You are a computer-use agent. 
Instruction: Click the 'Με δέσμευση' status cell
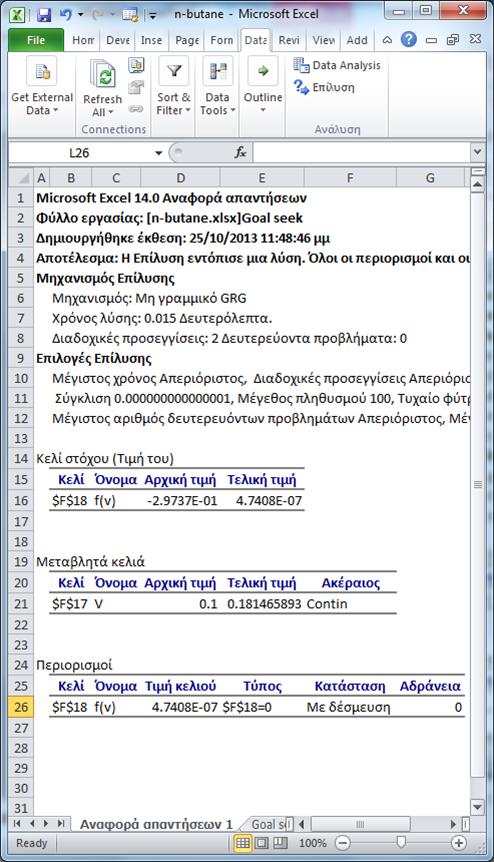point(348,707)
